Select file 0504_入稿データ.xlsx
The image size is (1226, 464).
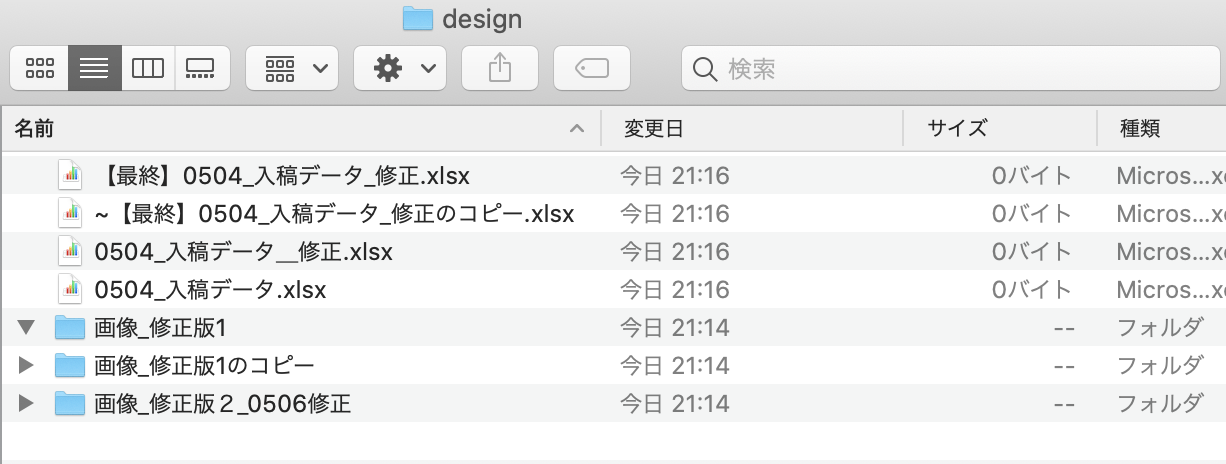210,290
